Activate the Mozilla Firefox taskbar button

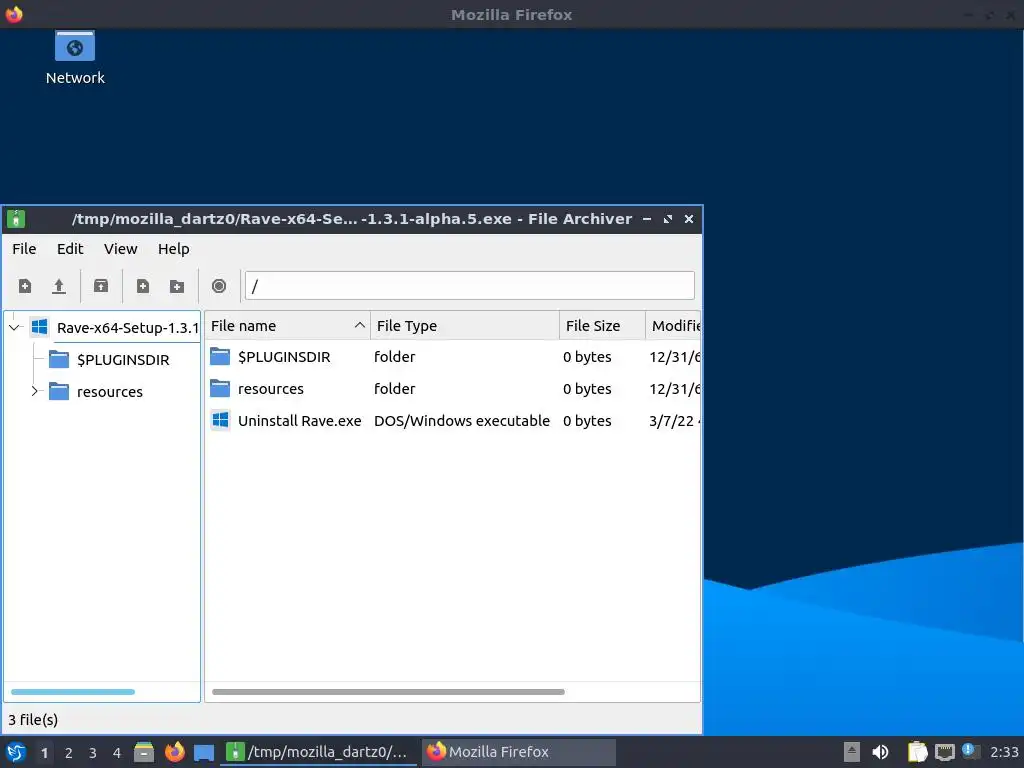(519, 752)
